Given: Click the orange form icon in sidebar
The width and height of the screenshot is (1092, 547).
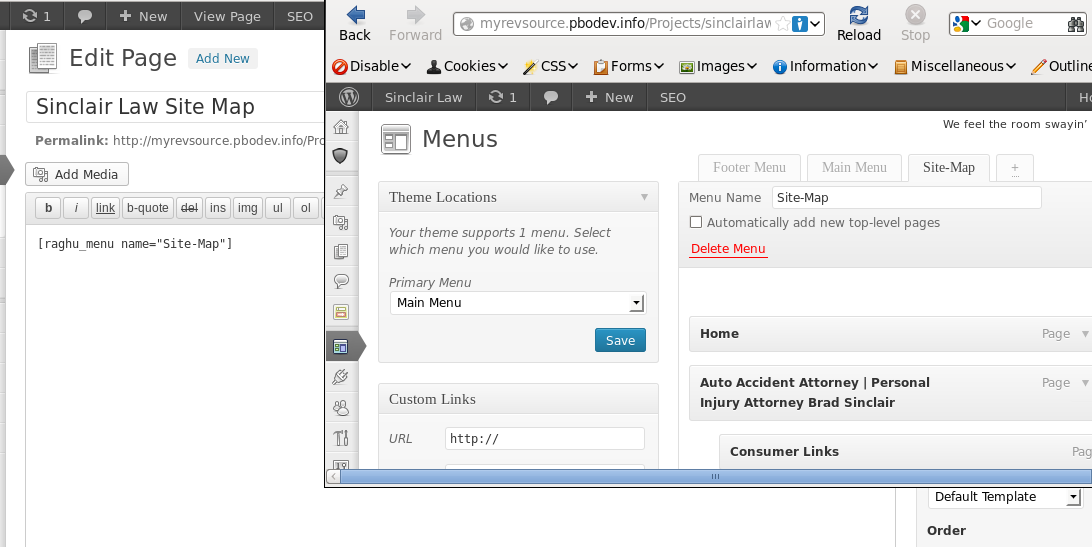Looking at the screenshot, I should point(341,311).
